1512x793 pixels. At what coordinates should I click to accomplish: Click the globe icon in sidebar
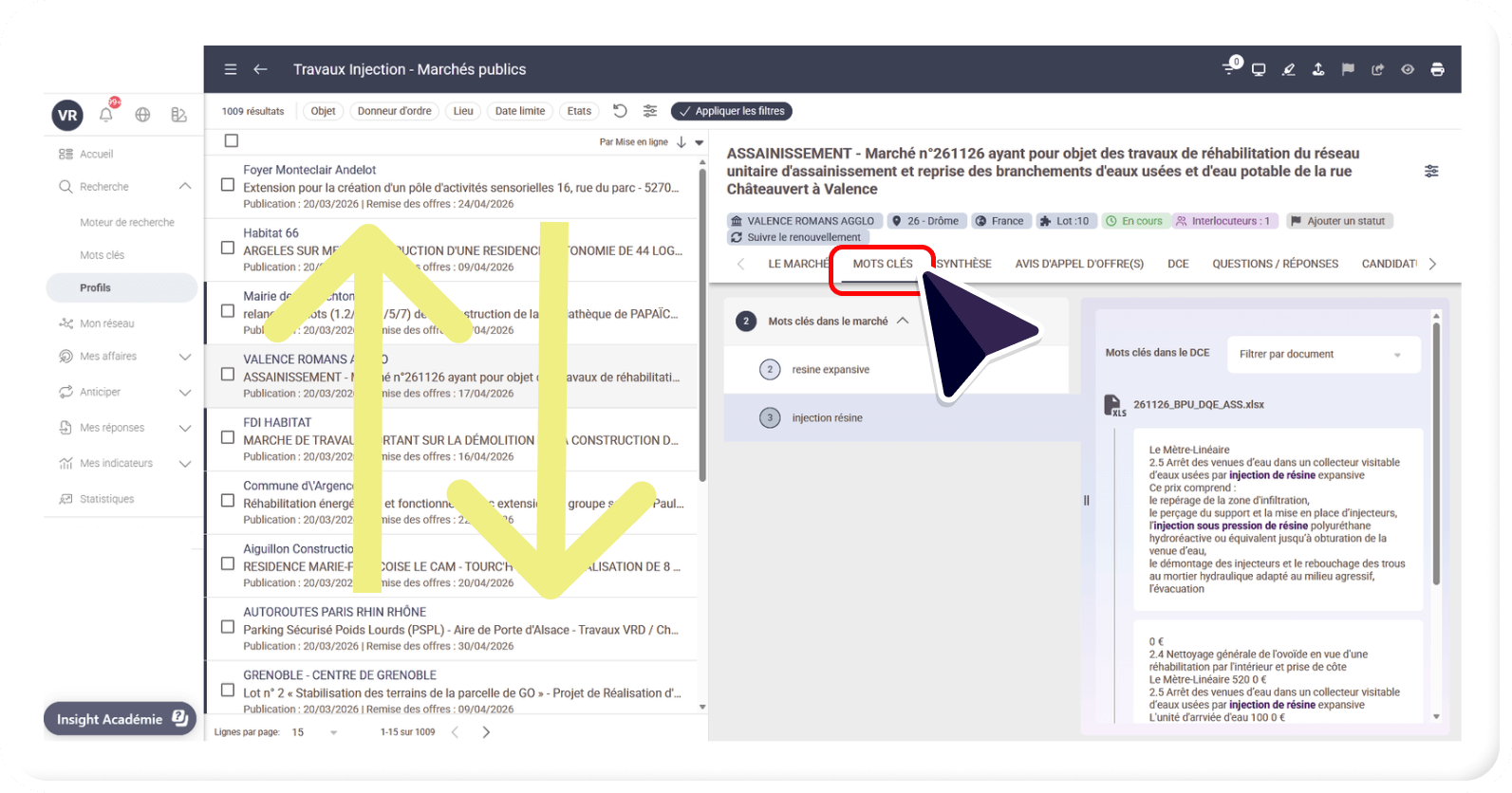click(x=142, y=115)
